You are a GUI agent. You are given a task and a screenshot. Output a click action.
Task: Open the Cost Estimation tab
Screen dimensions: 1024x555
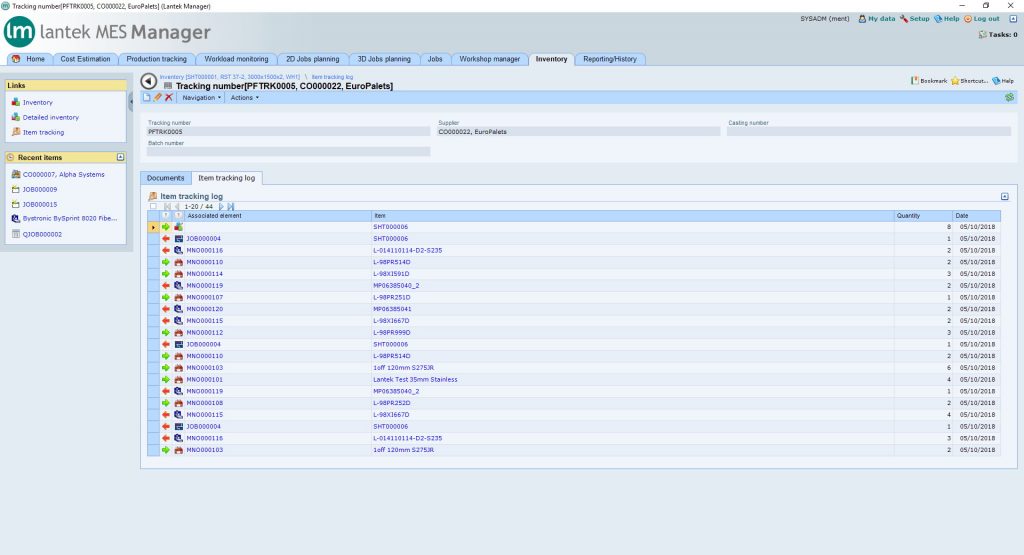coord(86,59)
